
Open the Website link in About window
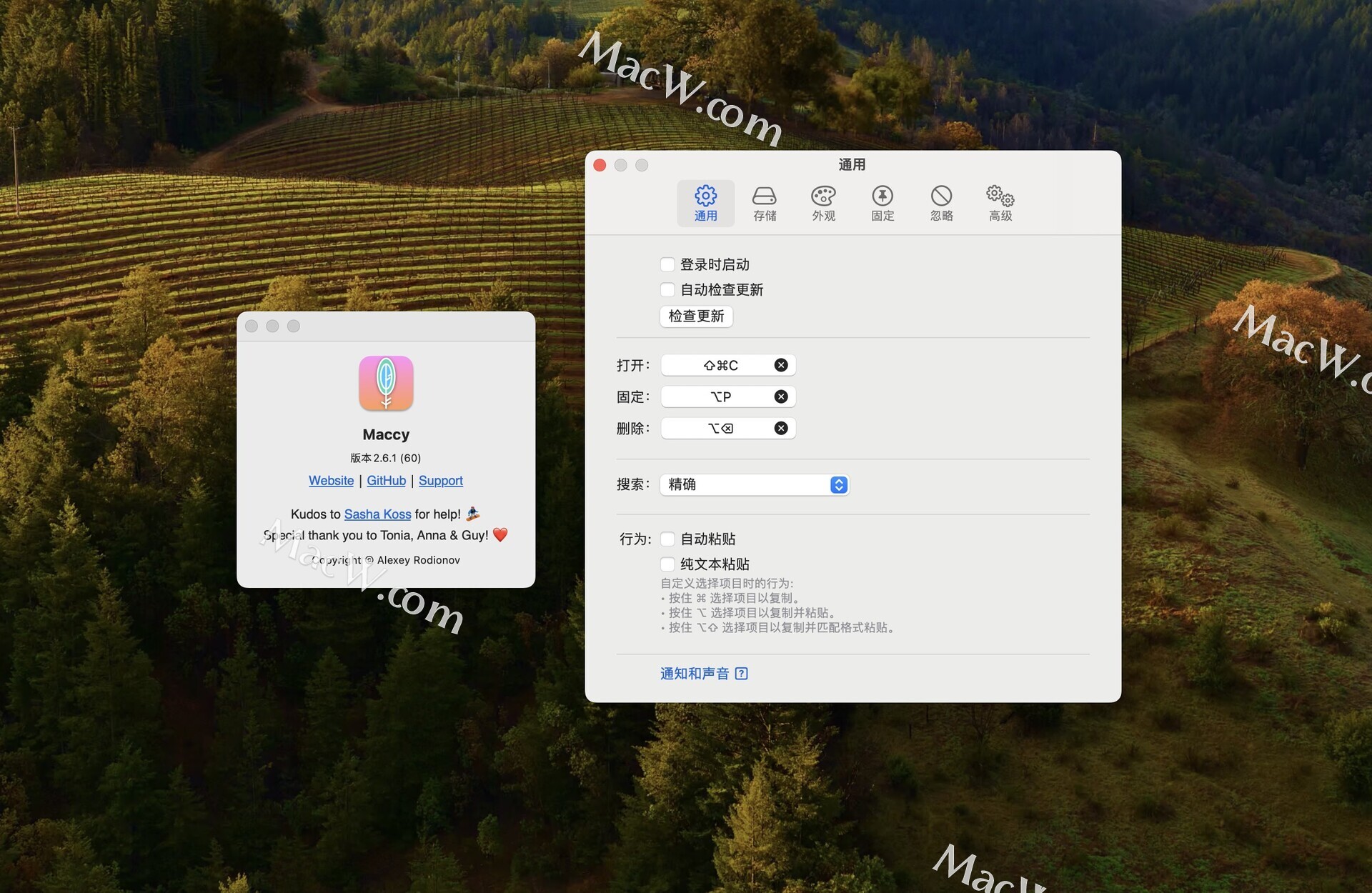[x=331, y=481]
